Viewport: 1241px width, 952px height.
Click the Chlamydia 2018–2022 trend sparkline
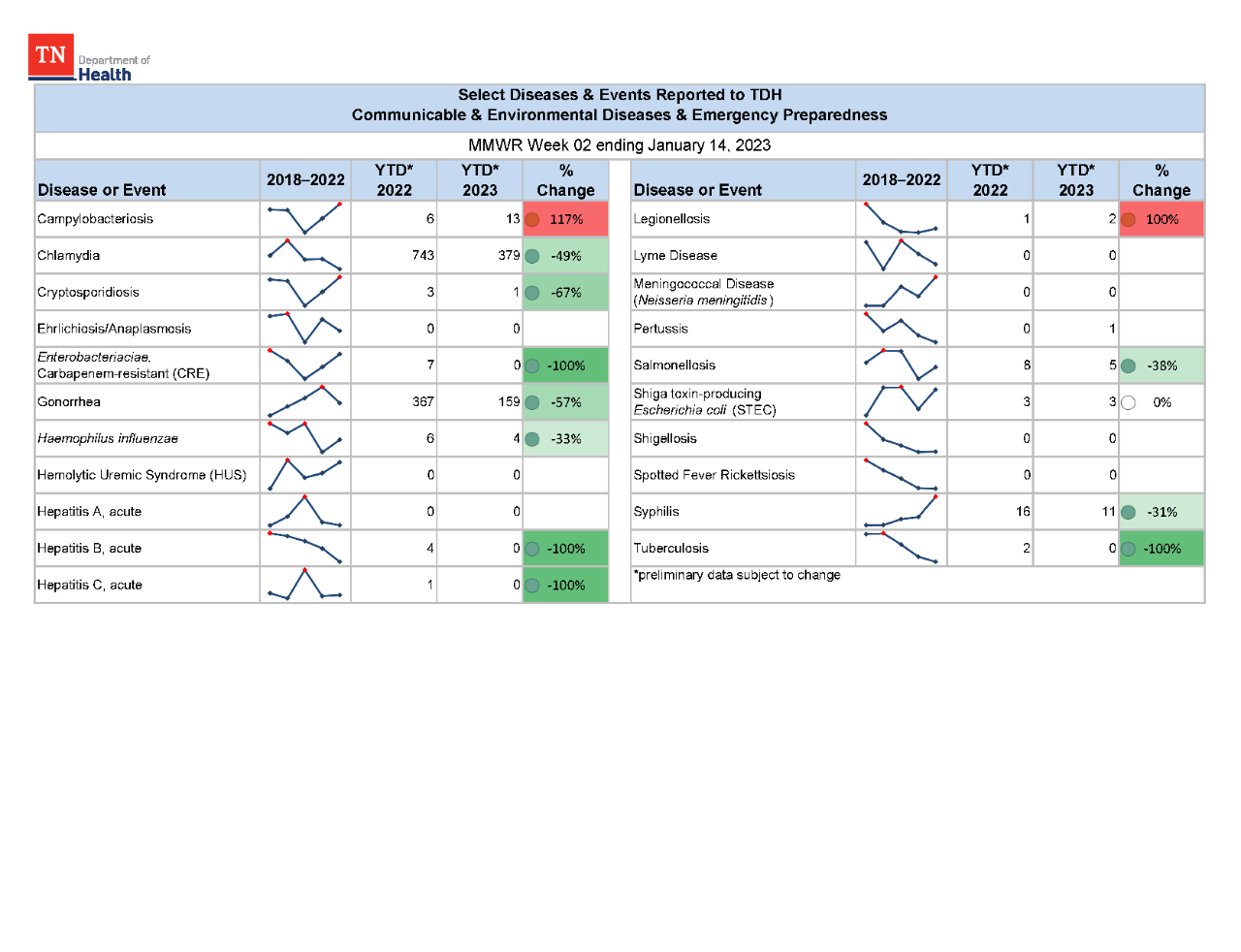click(x=304, y=255)
